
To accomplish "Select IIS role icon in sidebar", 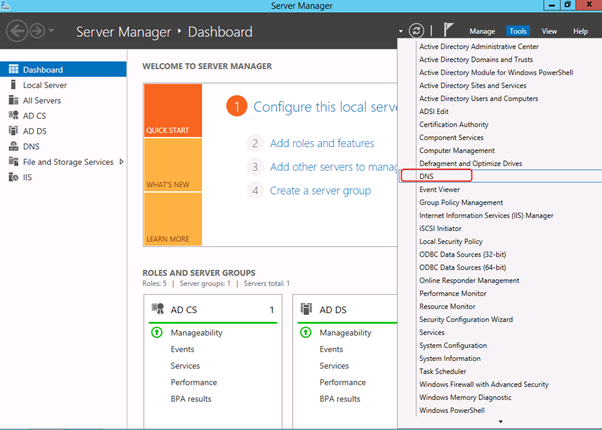I will [x=13, y=177].
